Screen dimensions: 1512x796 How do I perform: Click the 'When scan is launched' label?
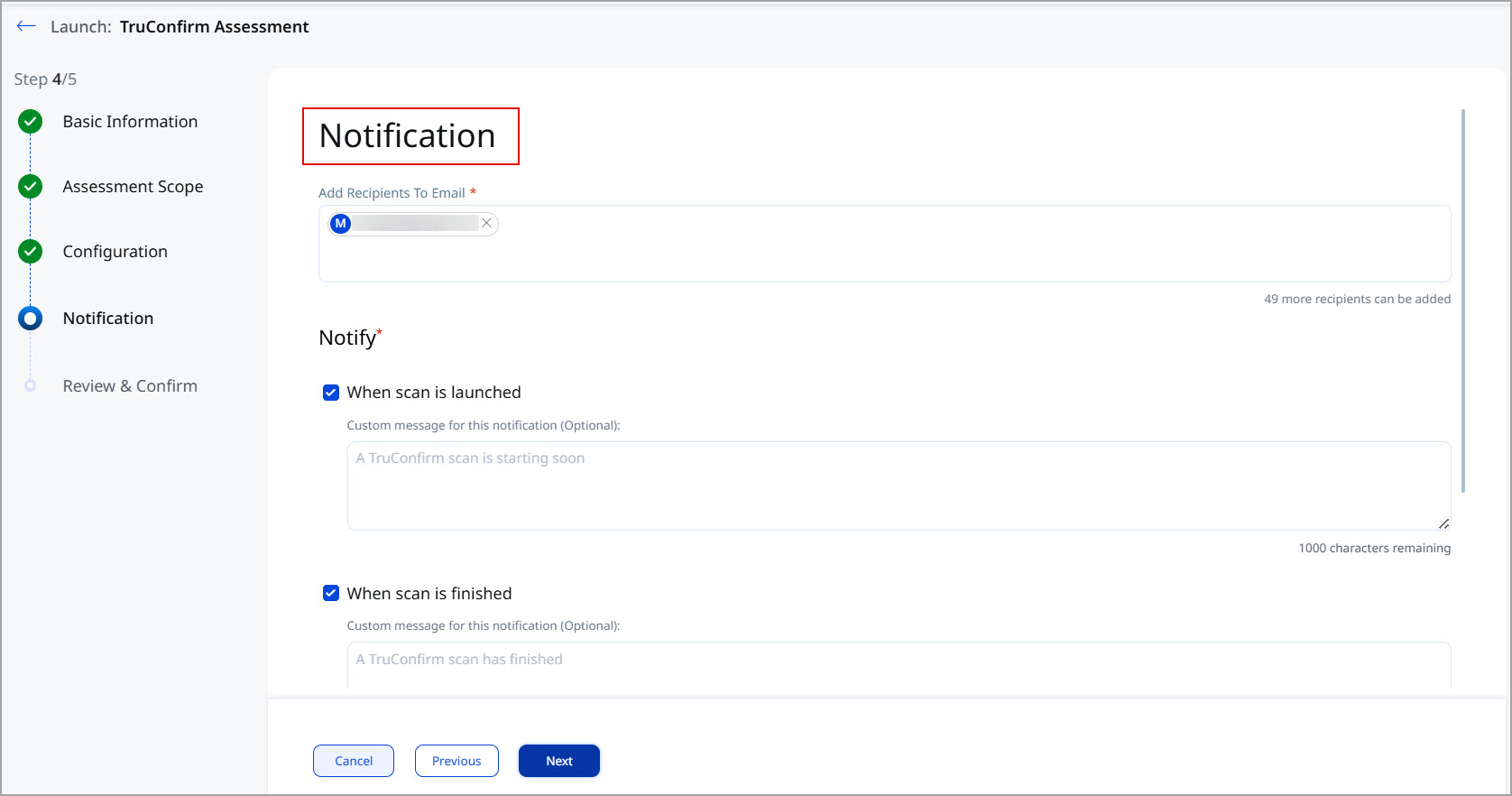click(x=434, y=392)
